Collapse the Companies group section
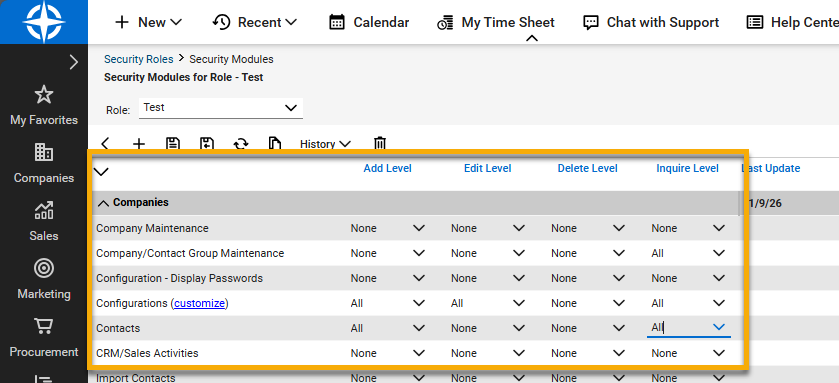Viewport: 839px width, 383px height. coord(103,203)
